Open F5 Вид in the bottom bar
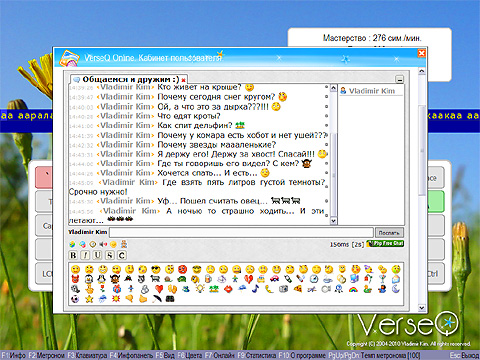480x360 pixels. tap(165, 355)
